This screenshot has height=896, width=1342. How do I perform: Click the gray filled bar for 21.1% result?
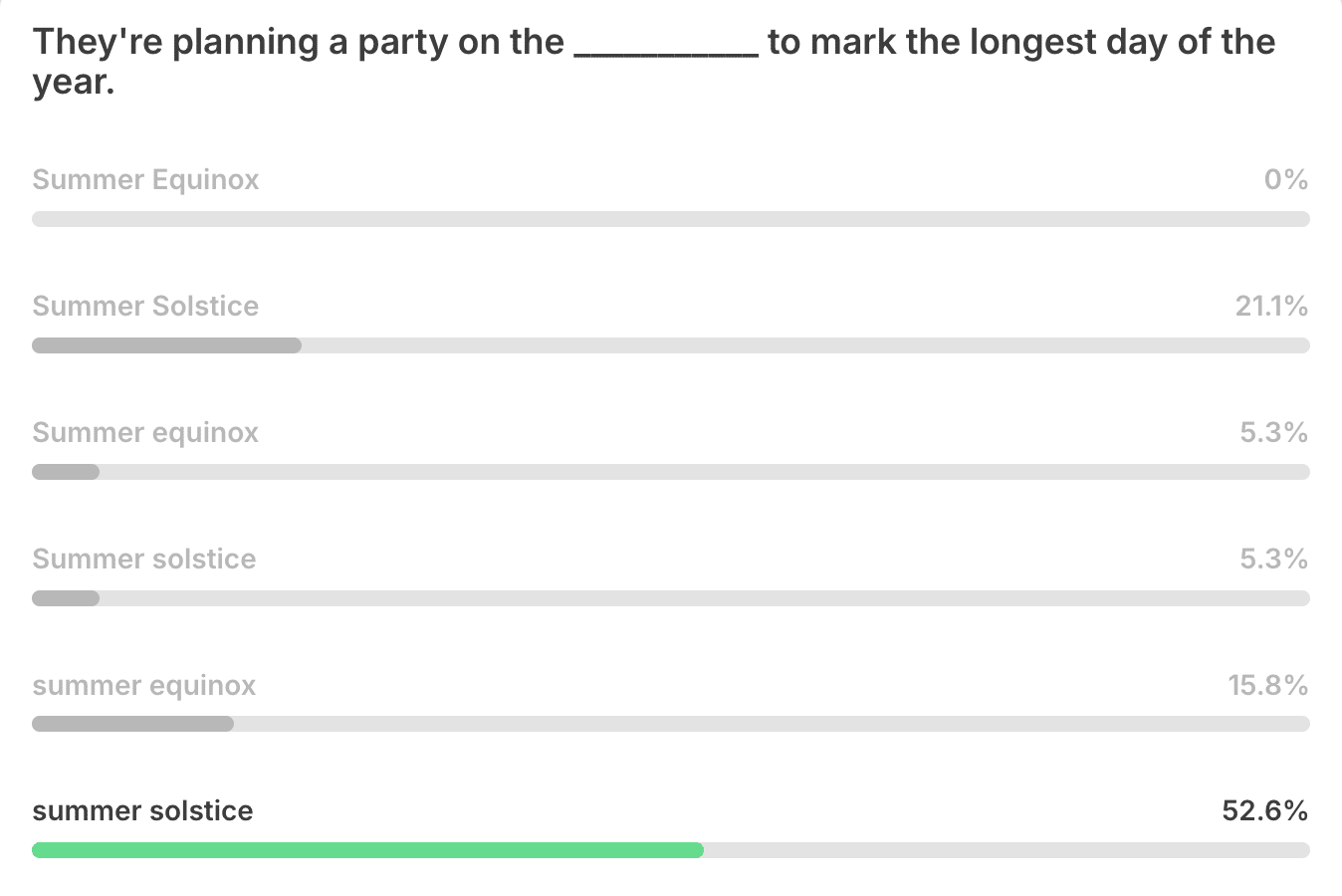166,345
